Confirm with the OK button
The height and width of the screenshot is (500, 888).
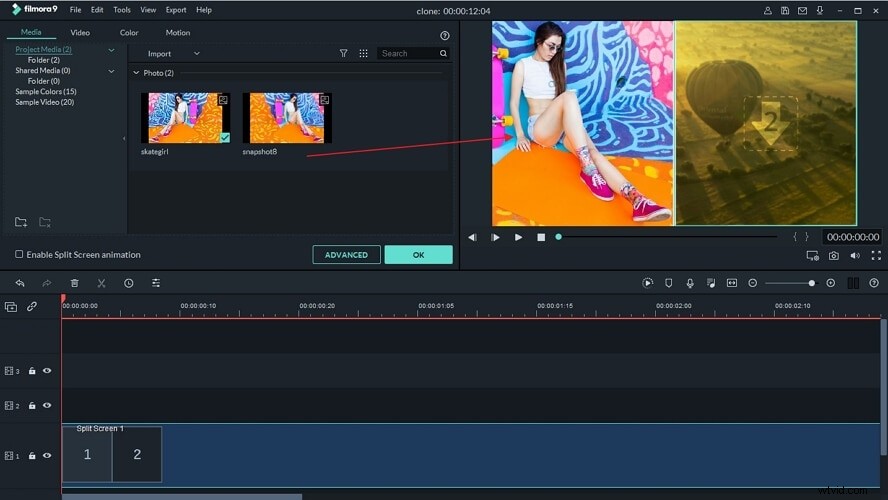(x=419, y=255)
